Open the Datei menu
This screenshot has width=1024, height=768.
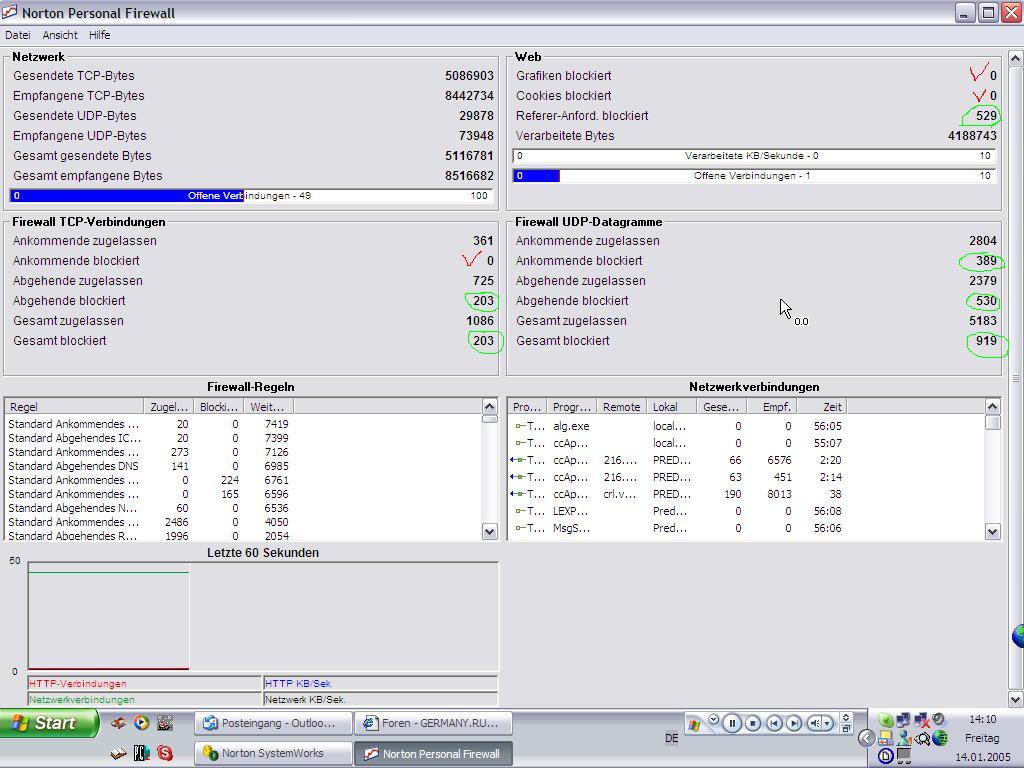[18, 35]
